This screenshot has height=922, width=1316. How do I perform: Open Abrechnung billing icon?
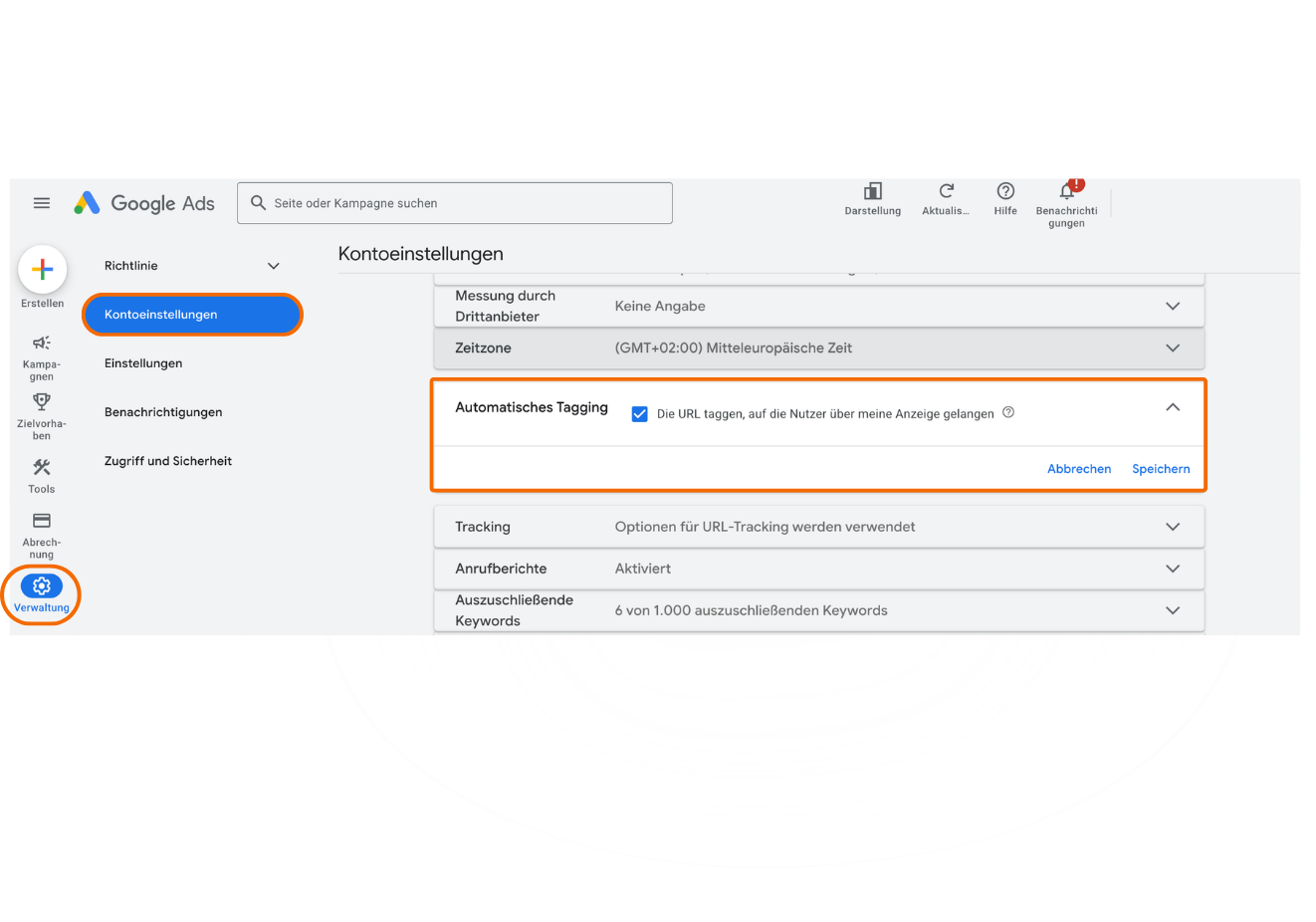click(x=42, y=521)
